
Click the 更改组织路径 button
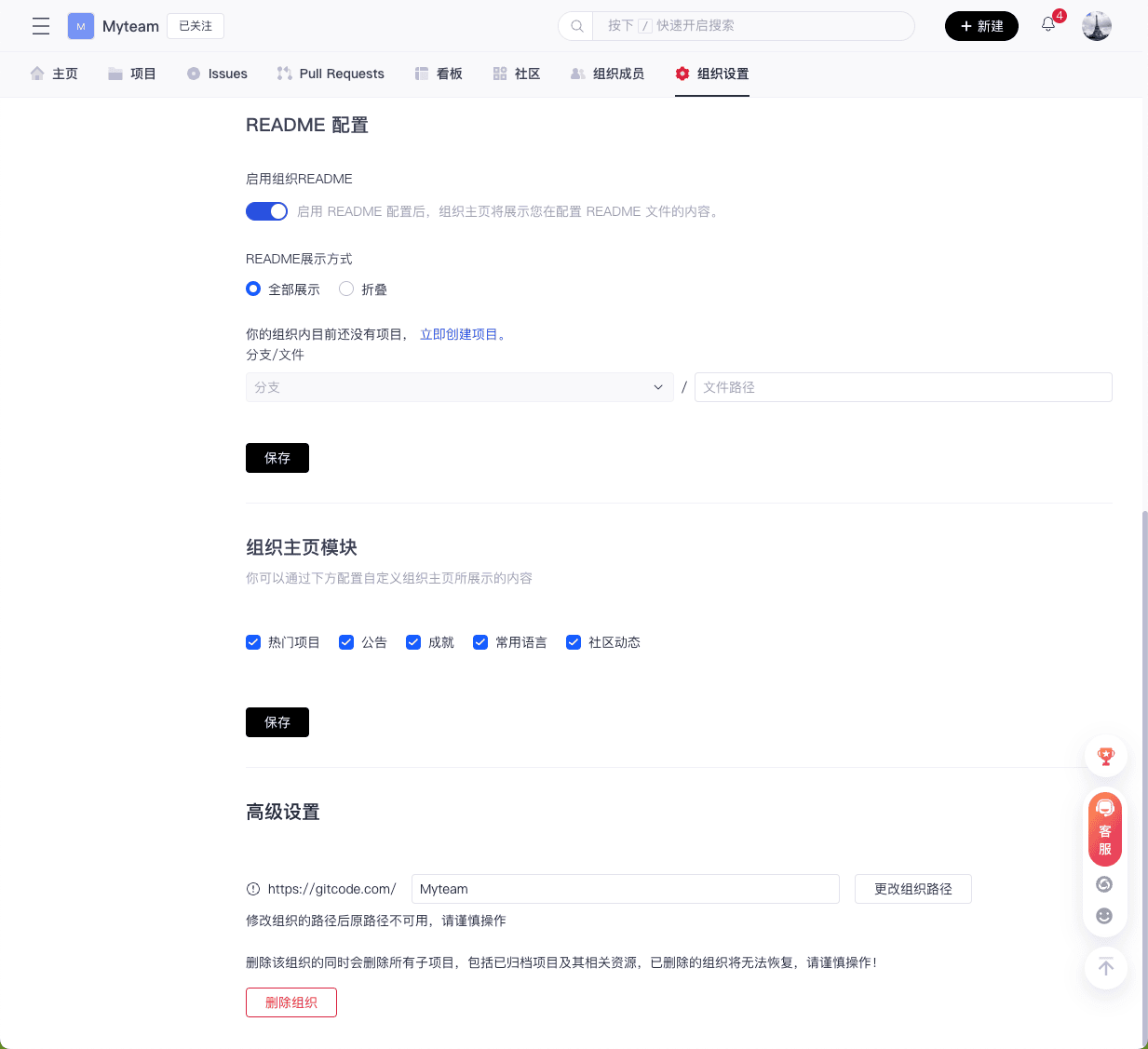(912, 889)
